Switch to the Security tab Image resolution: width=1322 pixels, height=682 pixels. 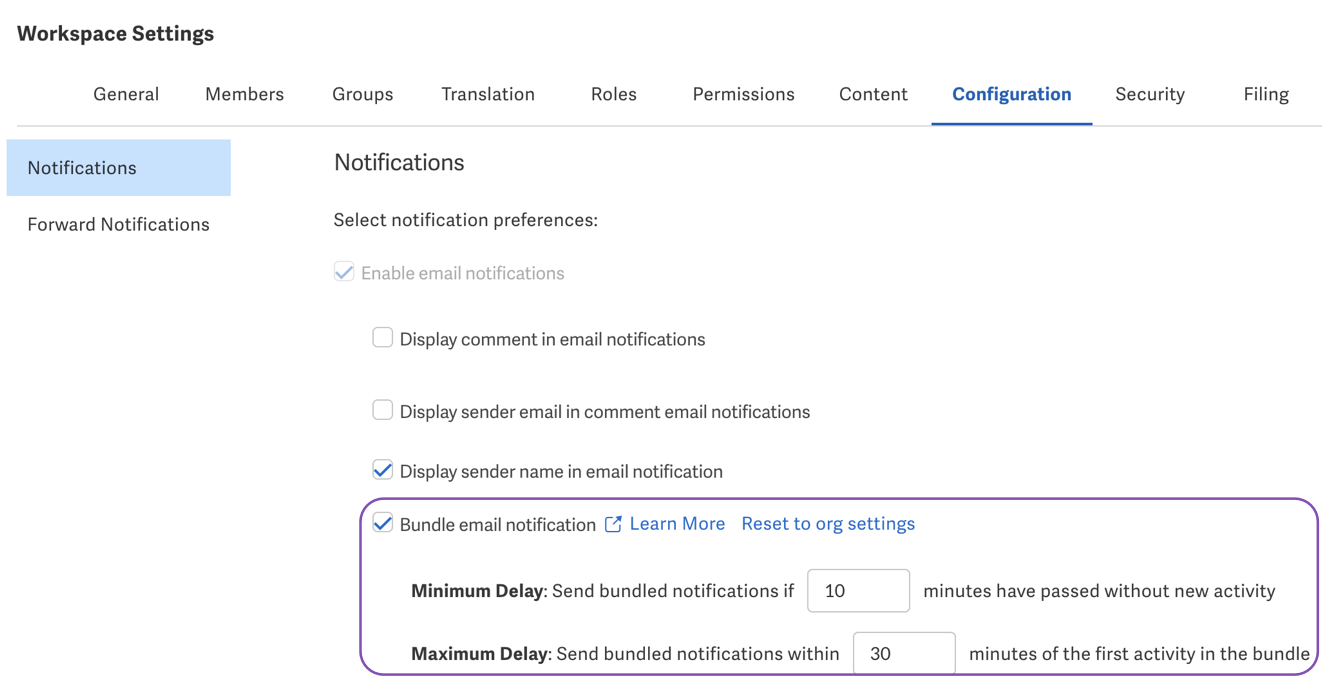tap(1150, 94)
